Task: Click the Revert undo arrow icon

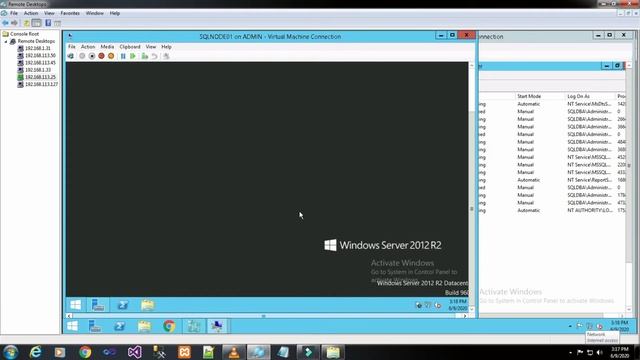Action: click(x=154, y=56)
